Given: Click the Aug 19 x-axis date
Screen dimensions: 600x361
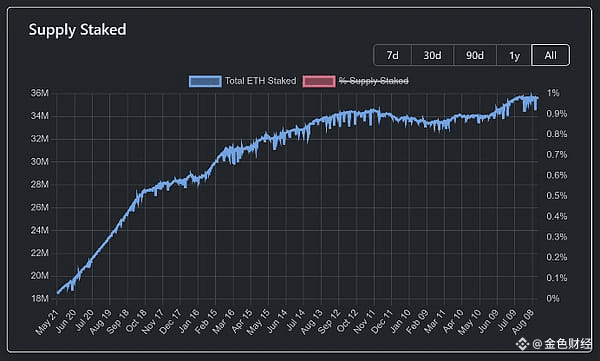Looking at the screenshot, I should coord(100,322).
